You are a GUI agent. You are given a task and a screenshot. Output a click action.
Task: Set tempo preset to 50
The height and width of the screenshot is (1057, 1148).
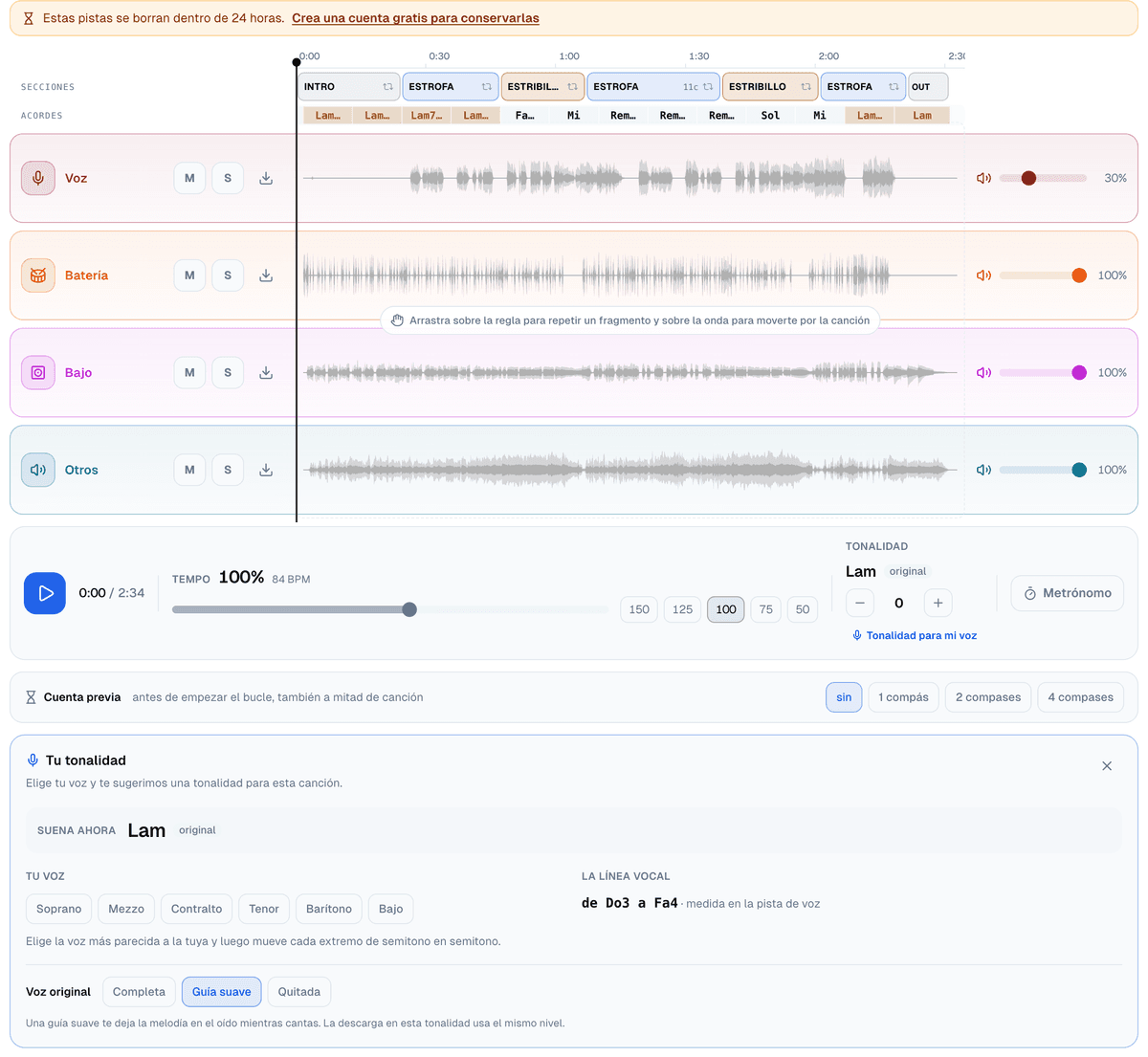pyautogui.click(x=803, y=609)
